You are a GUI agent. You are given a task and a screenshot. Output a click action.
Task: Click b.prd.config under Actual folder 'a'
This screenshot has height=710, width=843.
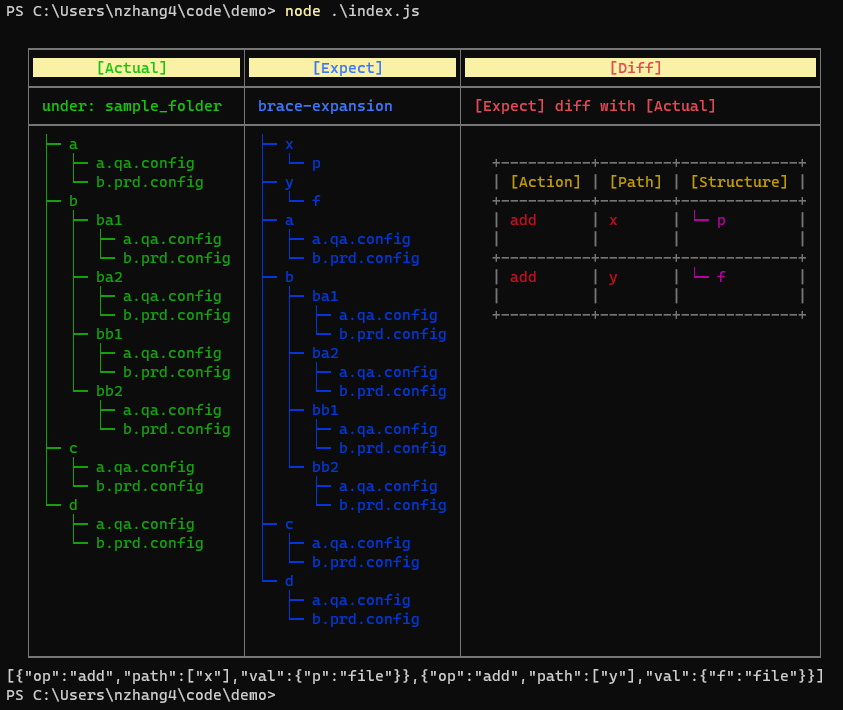tap(149, 182)
